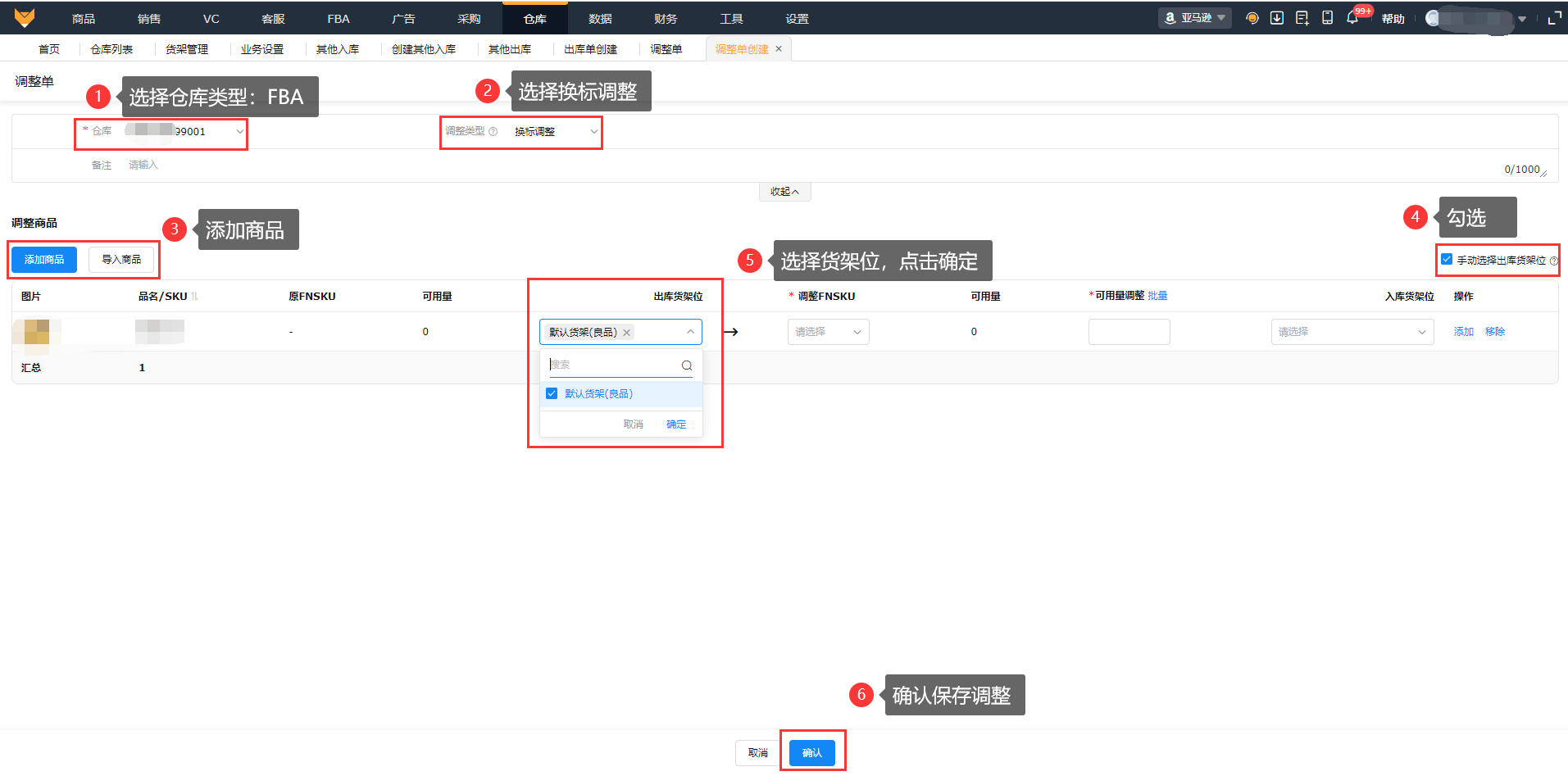Viewport: 1568px width, 776px height.
Task: Open the 仓库 menu
Action: click(534, 18)
